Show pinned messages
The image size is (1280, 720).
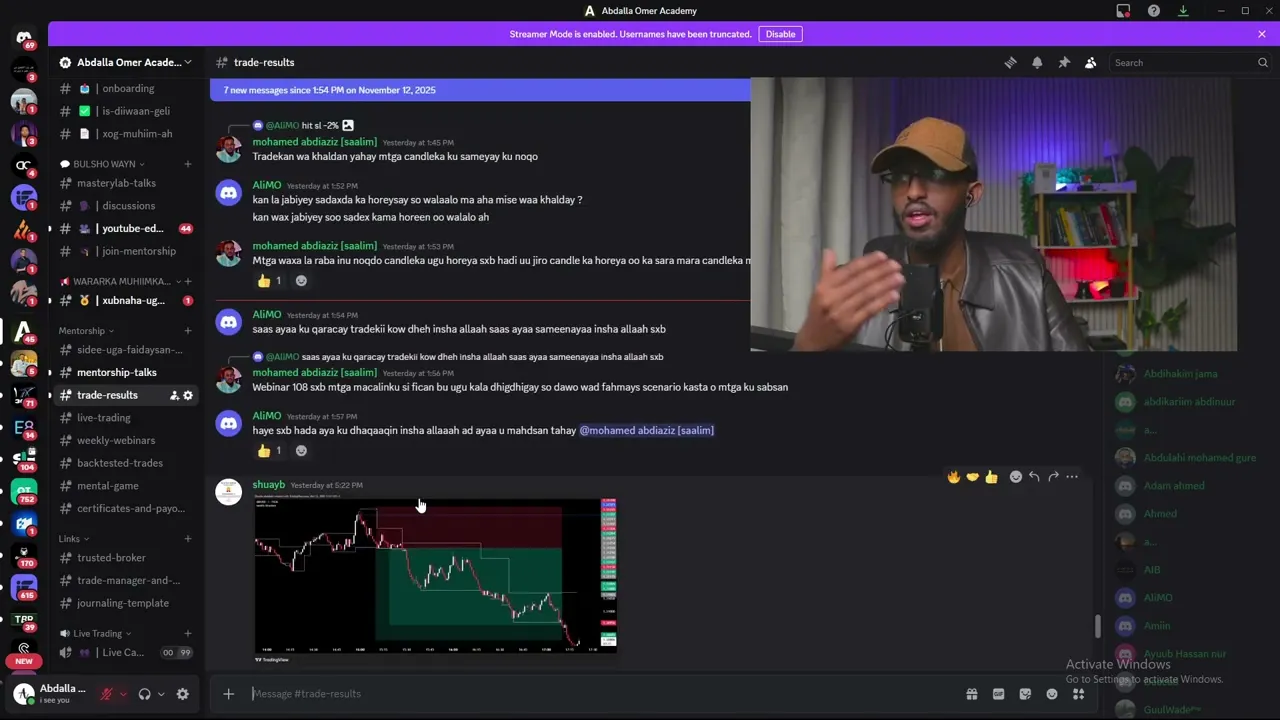pyautogui.click(x=1064, y=62)
